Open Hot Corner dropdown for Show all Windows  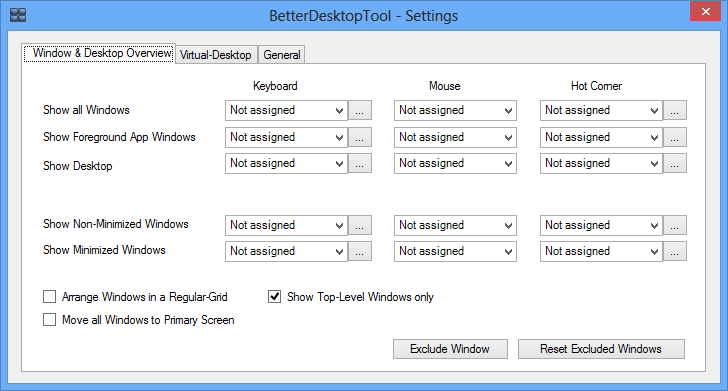[x=601, y=111]
